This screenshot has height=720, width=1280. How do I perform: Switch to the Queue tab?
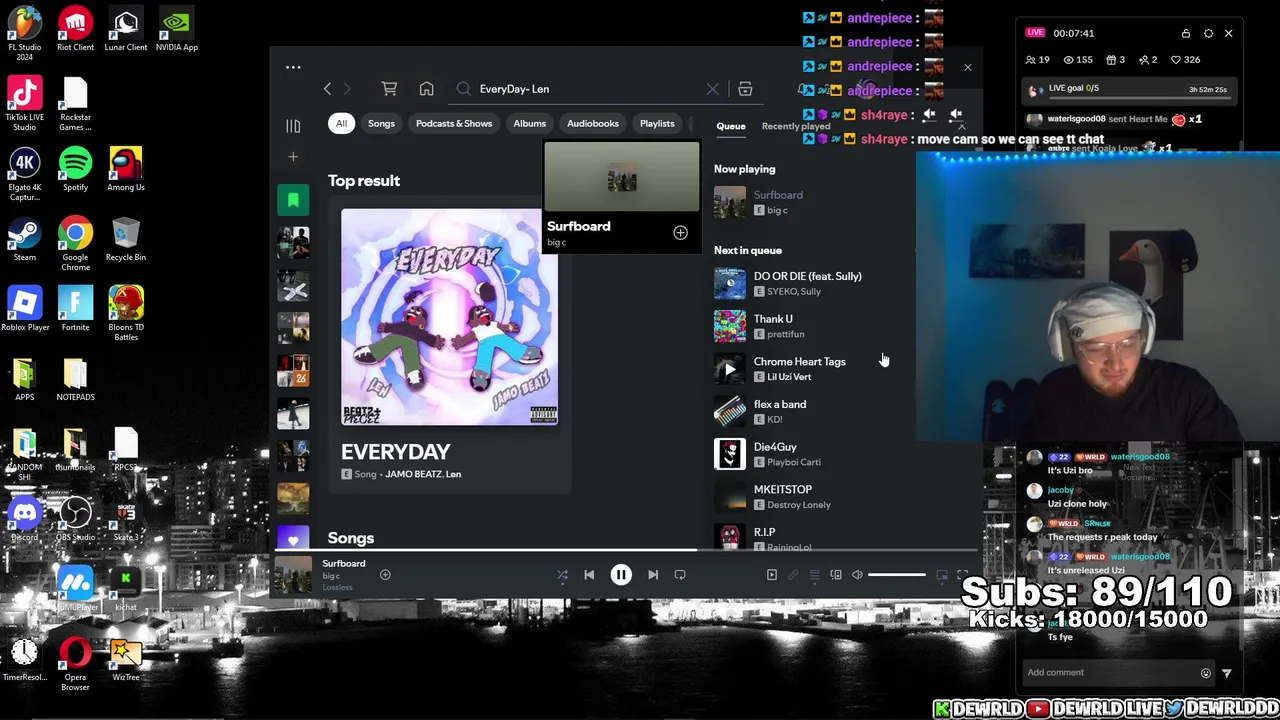click(x=731, y=126)
